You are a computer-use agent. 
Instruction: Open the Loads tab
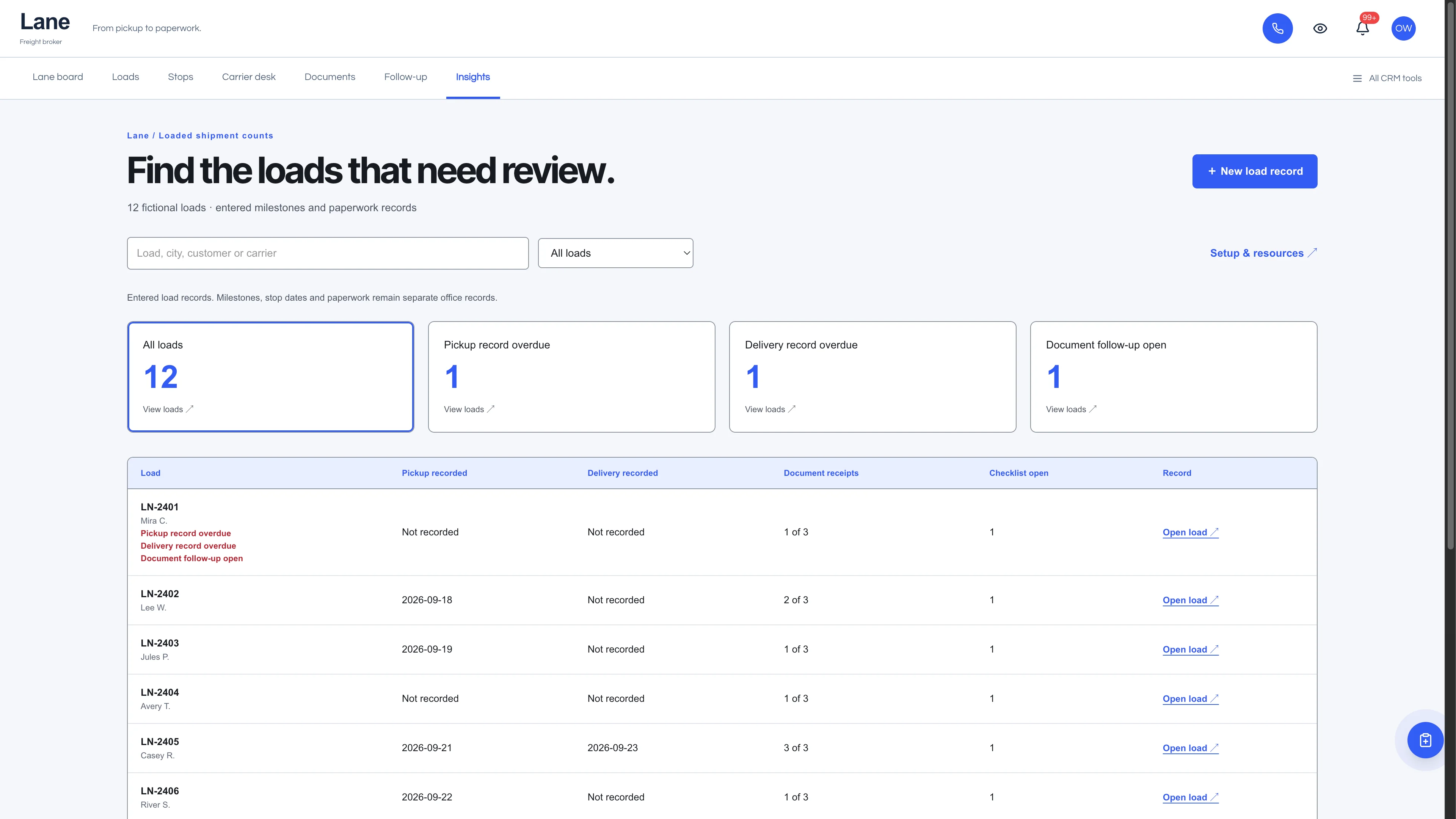(126, 77)
